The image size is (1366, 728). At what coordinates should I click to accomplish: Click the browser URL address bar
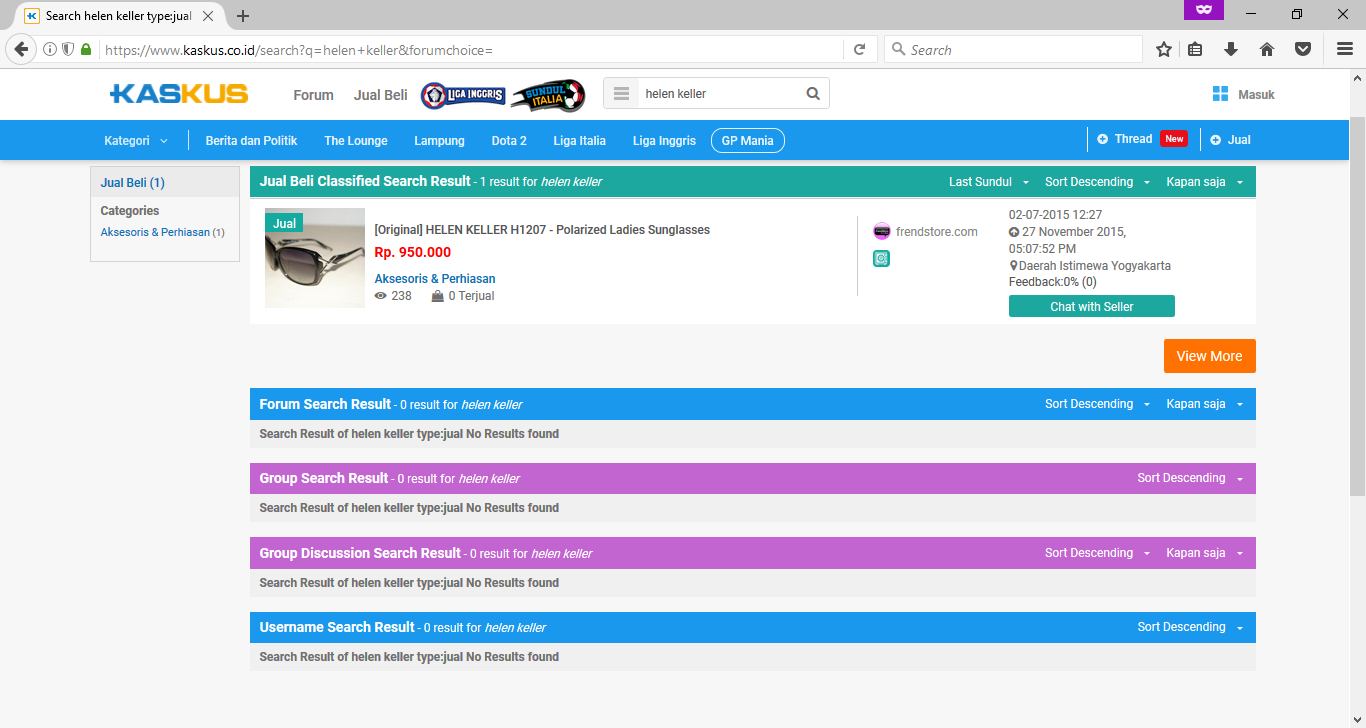(x=470, y=49)
